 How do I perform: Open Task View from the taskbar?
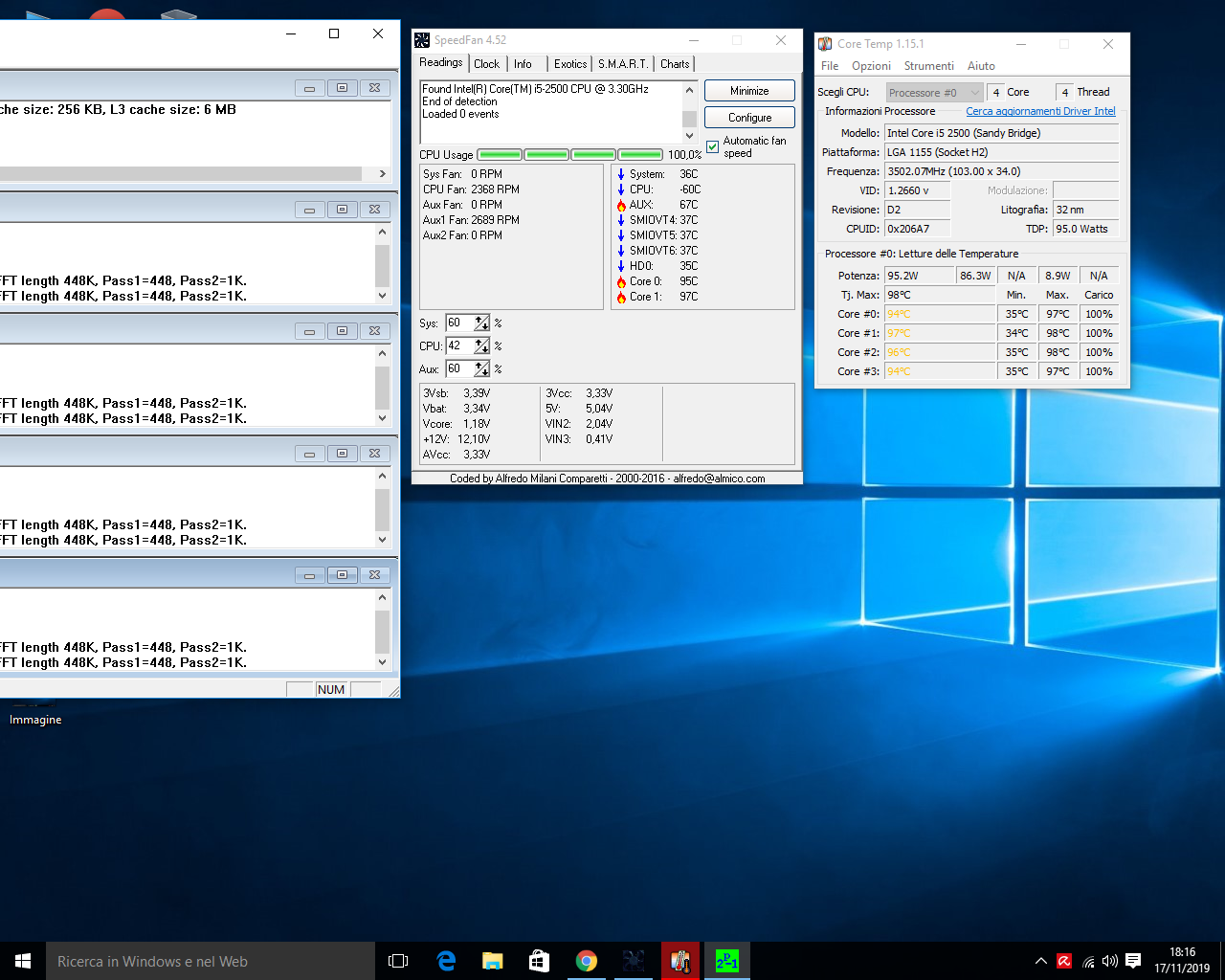coord(398,961)
